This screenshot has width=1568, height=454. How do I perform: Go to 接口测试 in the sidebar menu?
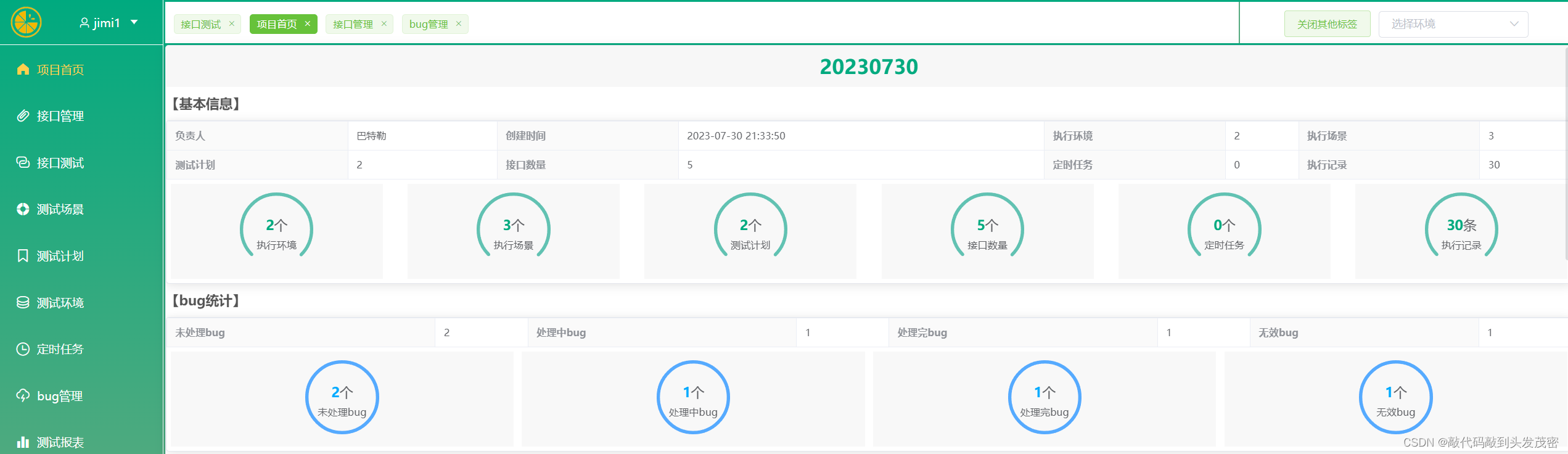(x=81, y=162)
